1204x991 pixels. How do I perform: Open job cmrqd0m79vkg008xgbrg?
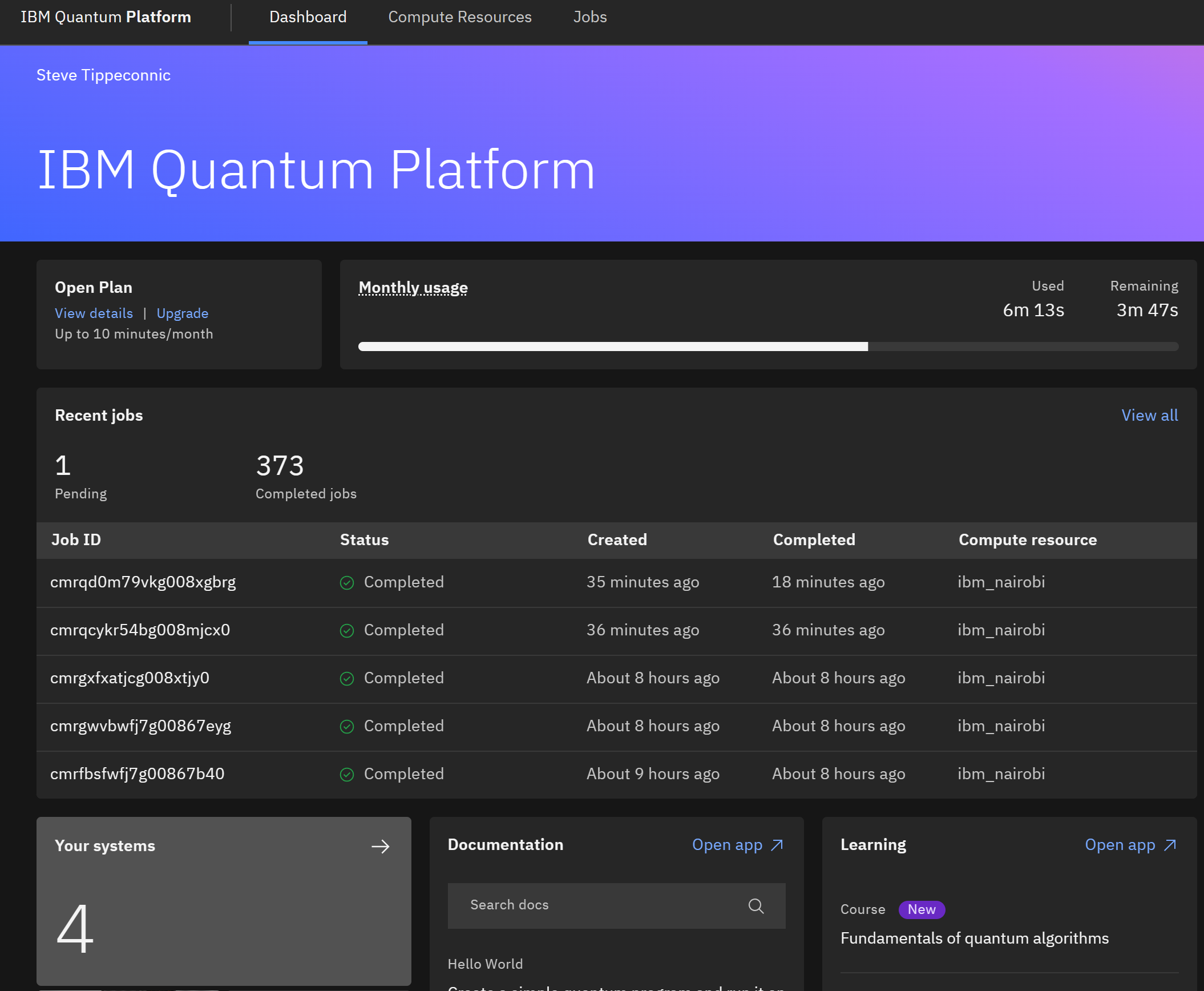coord(143,582)
